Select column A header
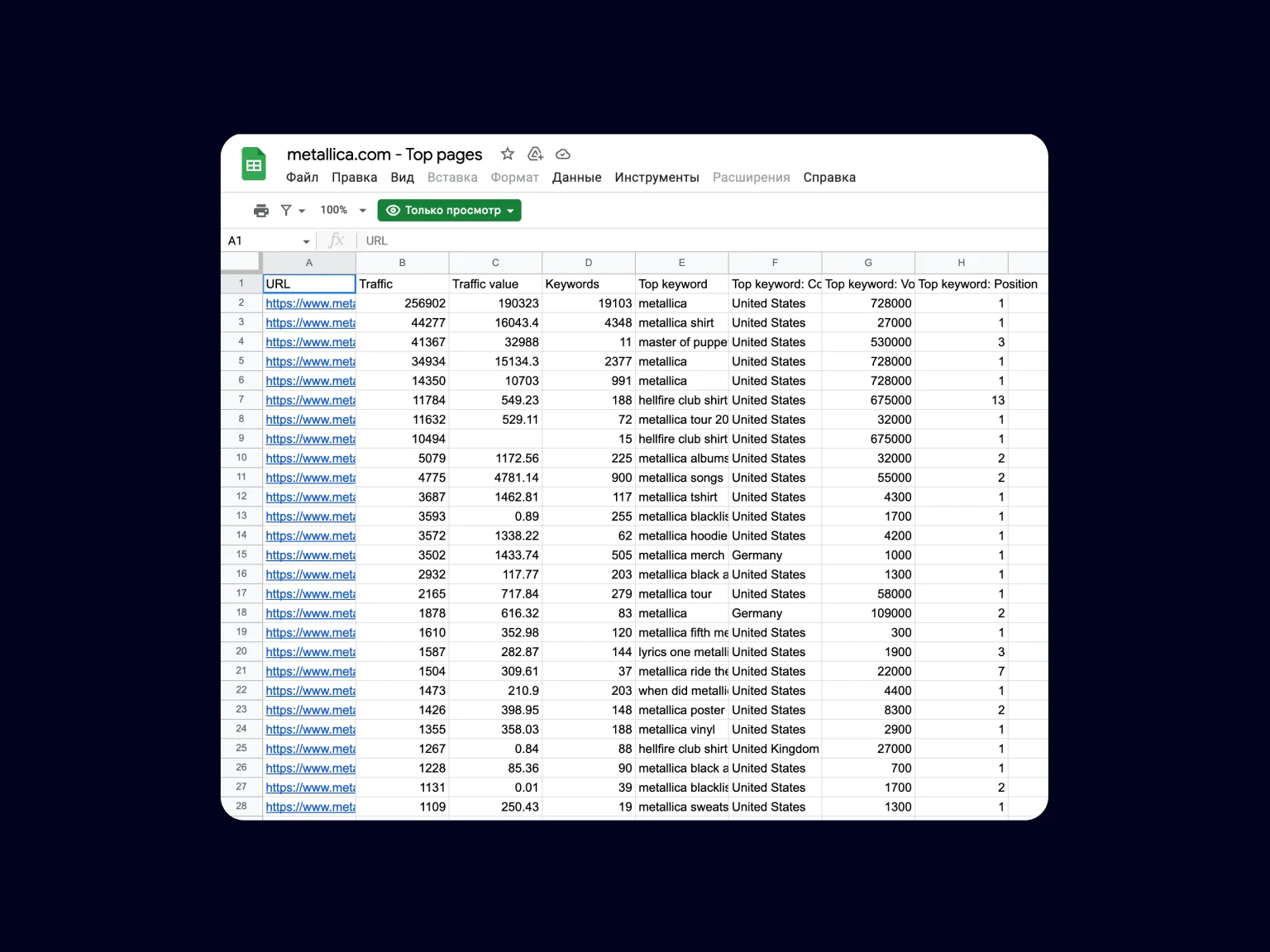This screenshot has width=1270, height=952. pyautogui.click(x=309, y=263)
